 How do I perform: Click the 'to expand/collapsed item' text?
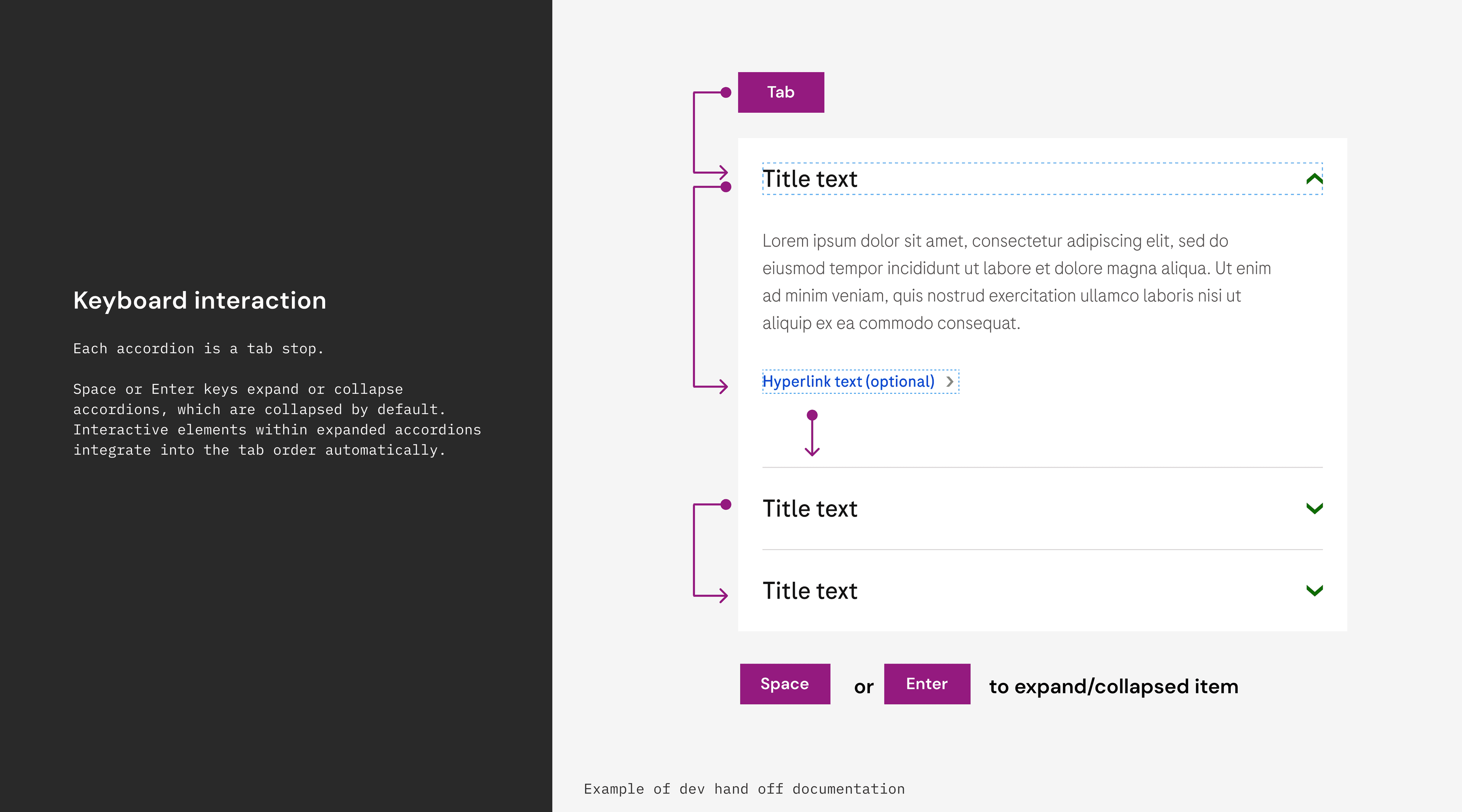[x=1113, y=687]
